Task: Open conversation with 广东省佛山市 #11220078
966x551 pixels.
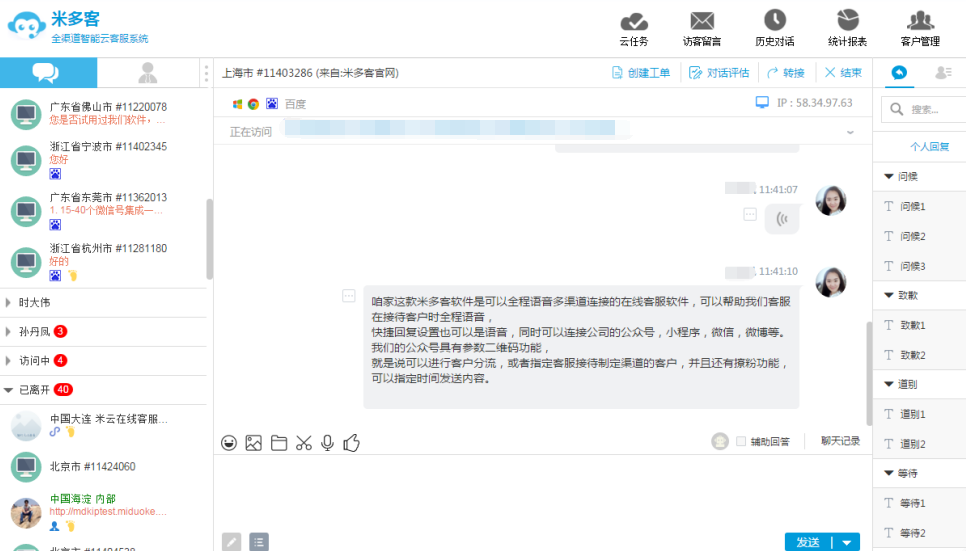Action: coord(105,113)
